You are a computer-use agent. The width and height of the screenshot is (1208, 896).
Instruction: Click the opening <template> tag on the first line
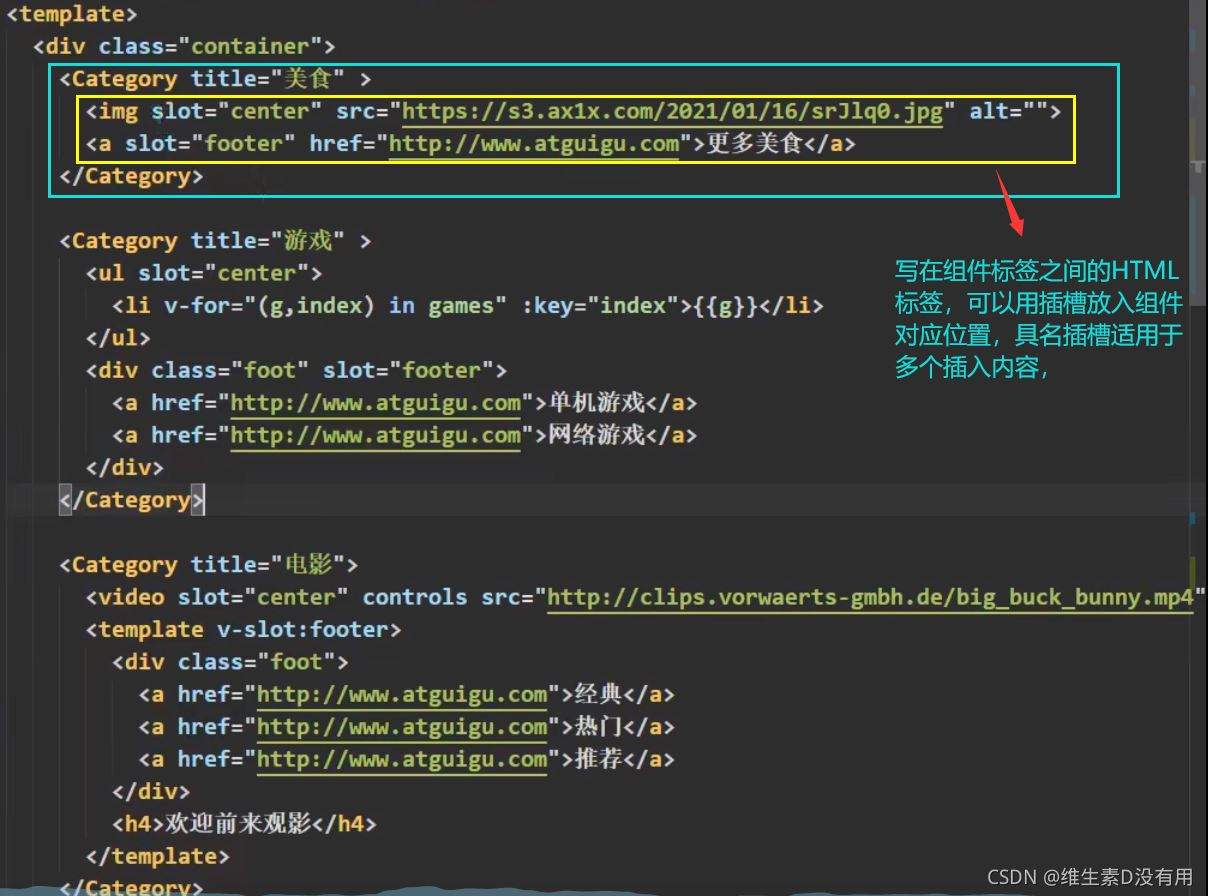(x=72, y=14)
